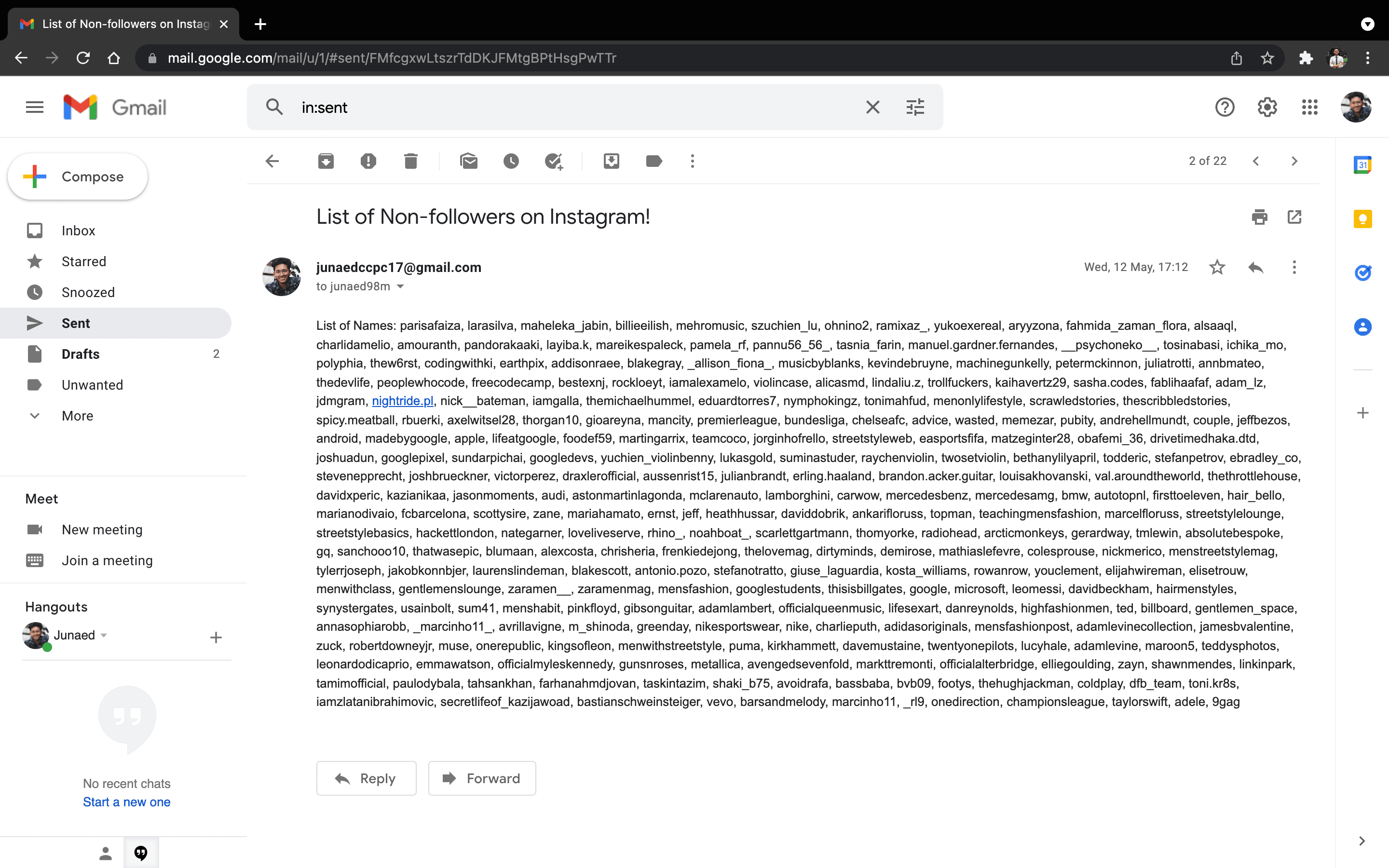Open Google Tasks side panel
This screenshot has height=868, width=1389.
pyautogui.click(x=1362, y=272)
